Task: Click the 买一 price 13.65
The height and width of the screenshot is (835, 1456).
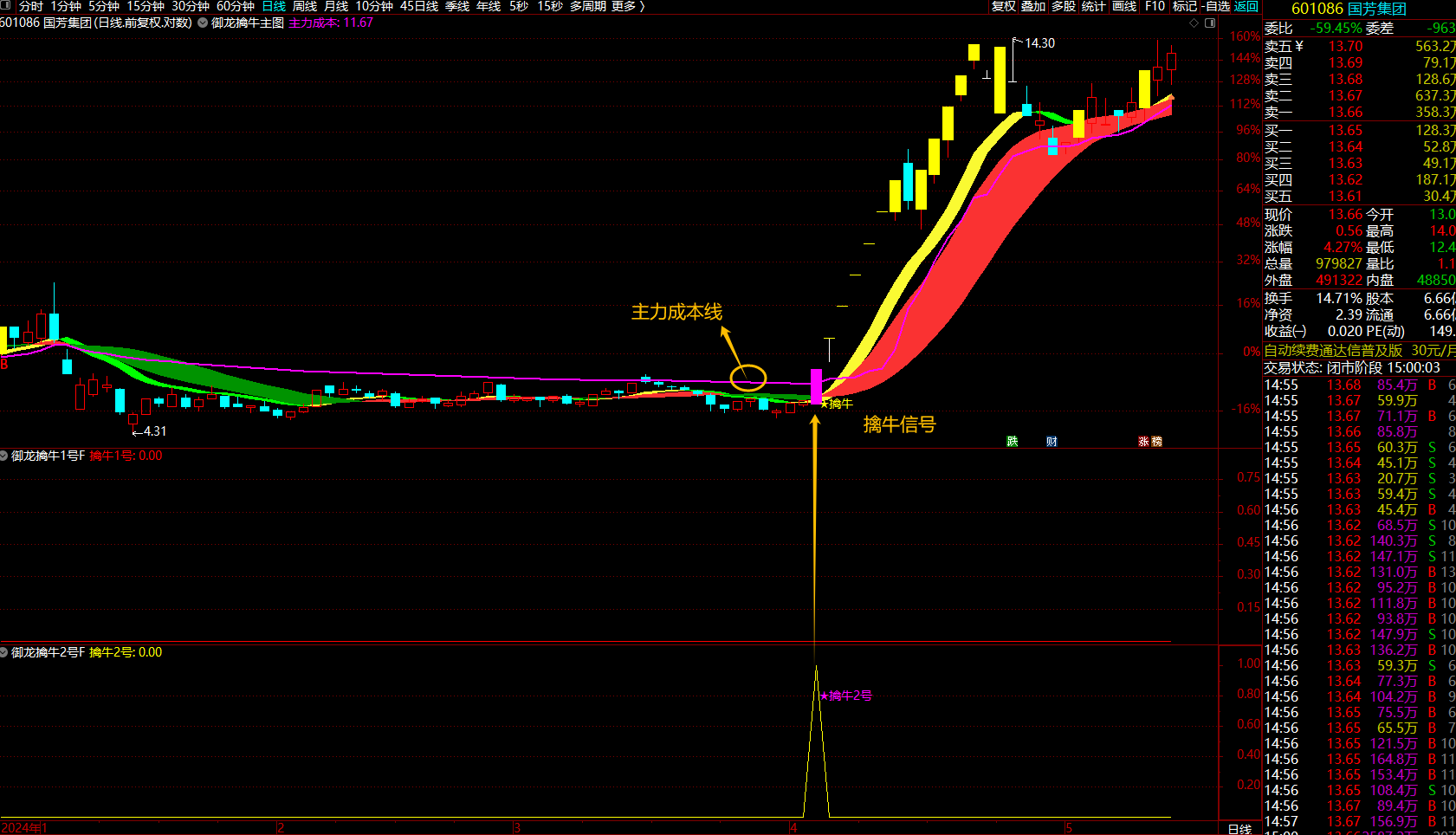Action: (1345, 131)
